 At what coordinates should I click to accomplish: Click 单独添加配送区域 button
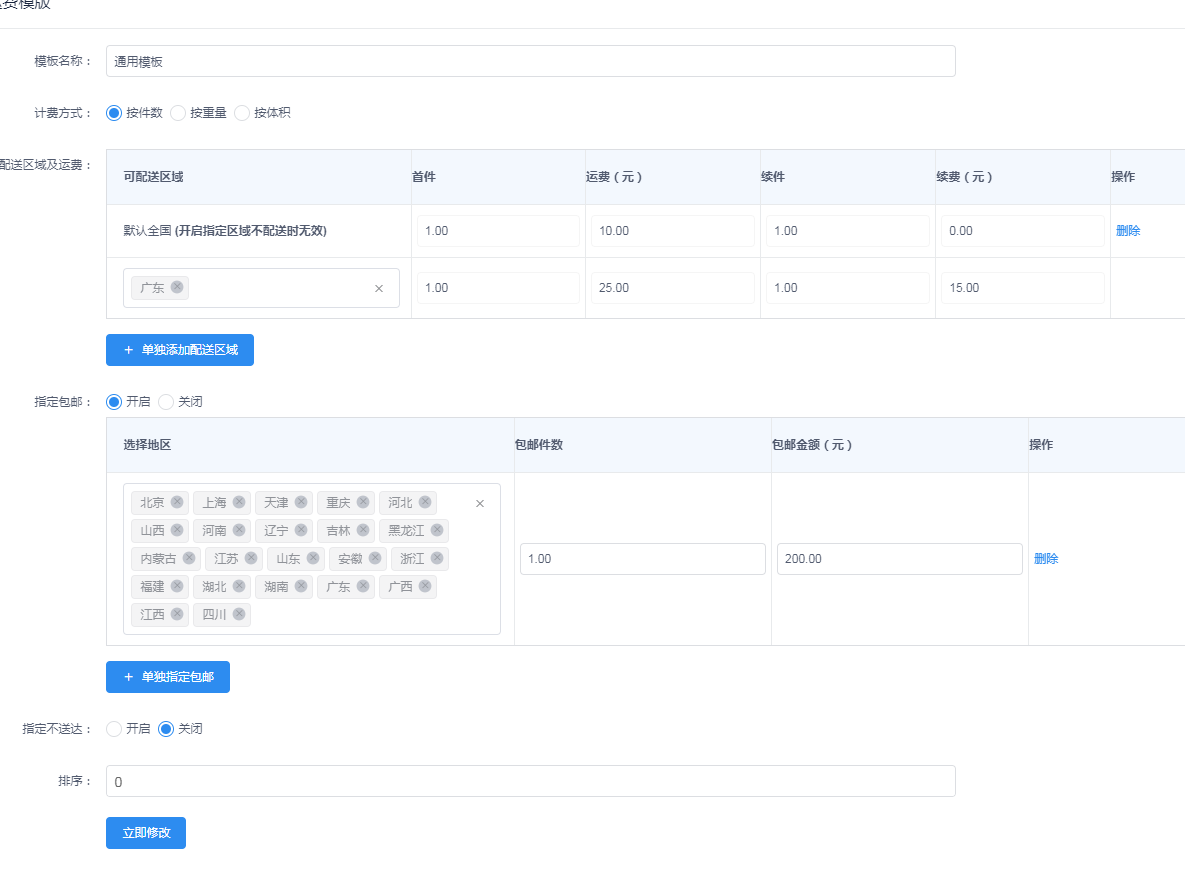pos(180,350)
